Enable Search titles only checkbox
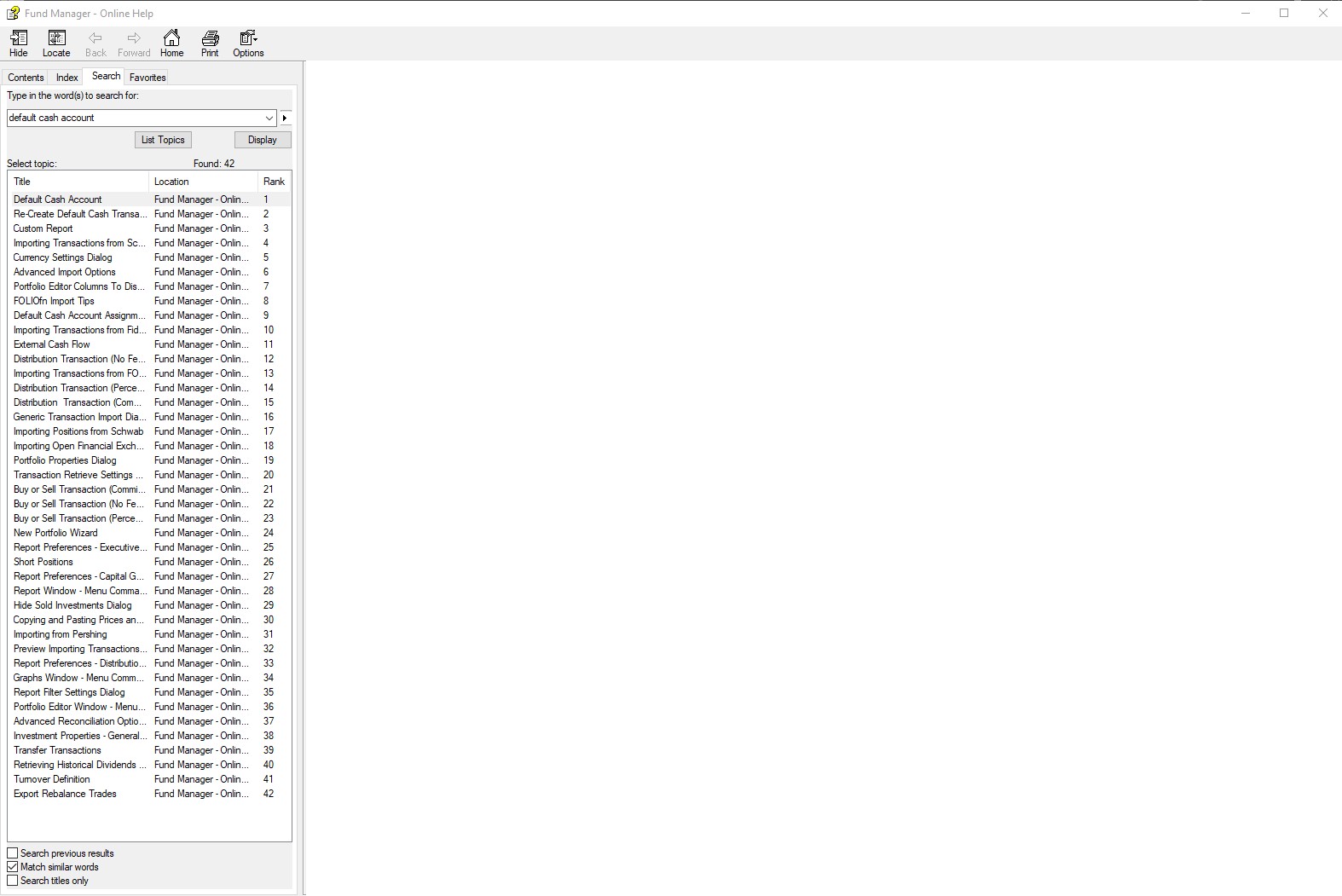Screen dimensions: 1342x896 (13, 881)
